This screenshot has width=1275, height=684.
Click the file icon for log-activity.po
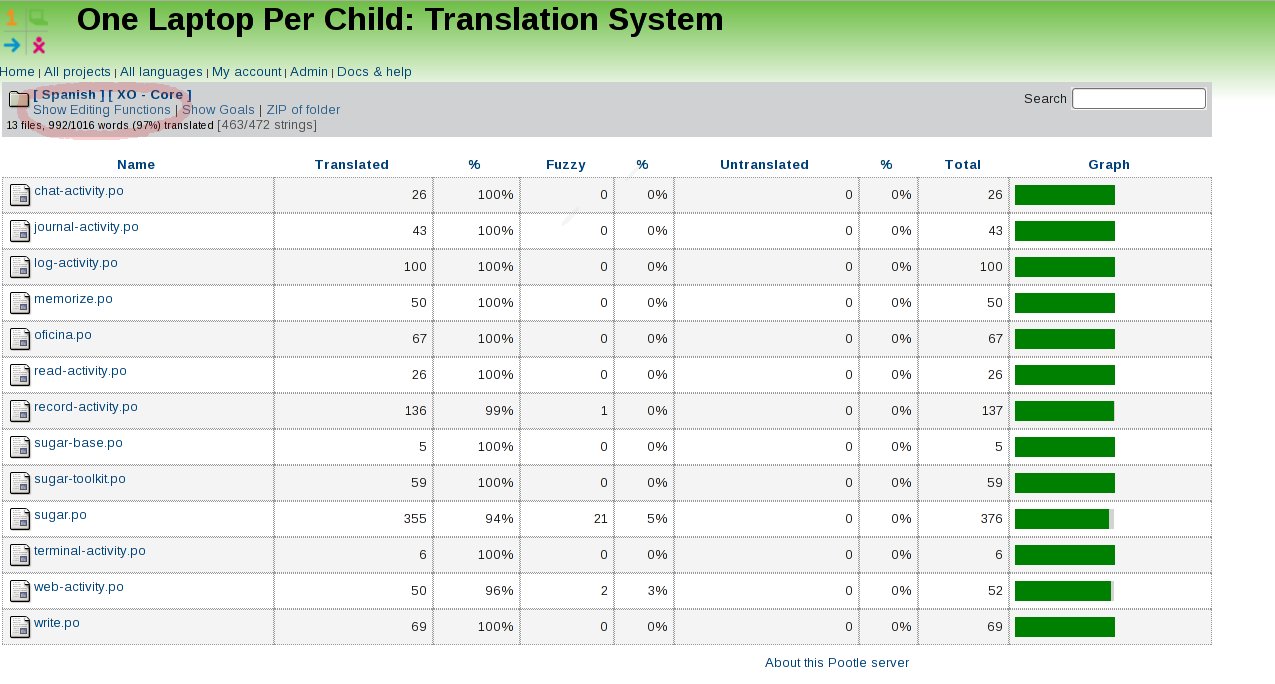click(20, 267)
